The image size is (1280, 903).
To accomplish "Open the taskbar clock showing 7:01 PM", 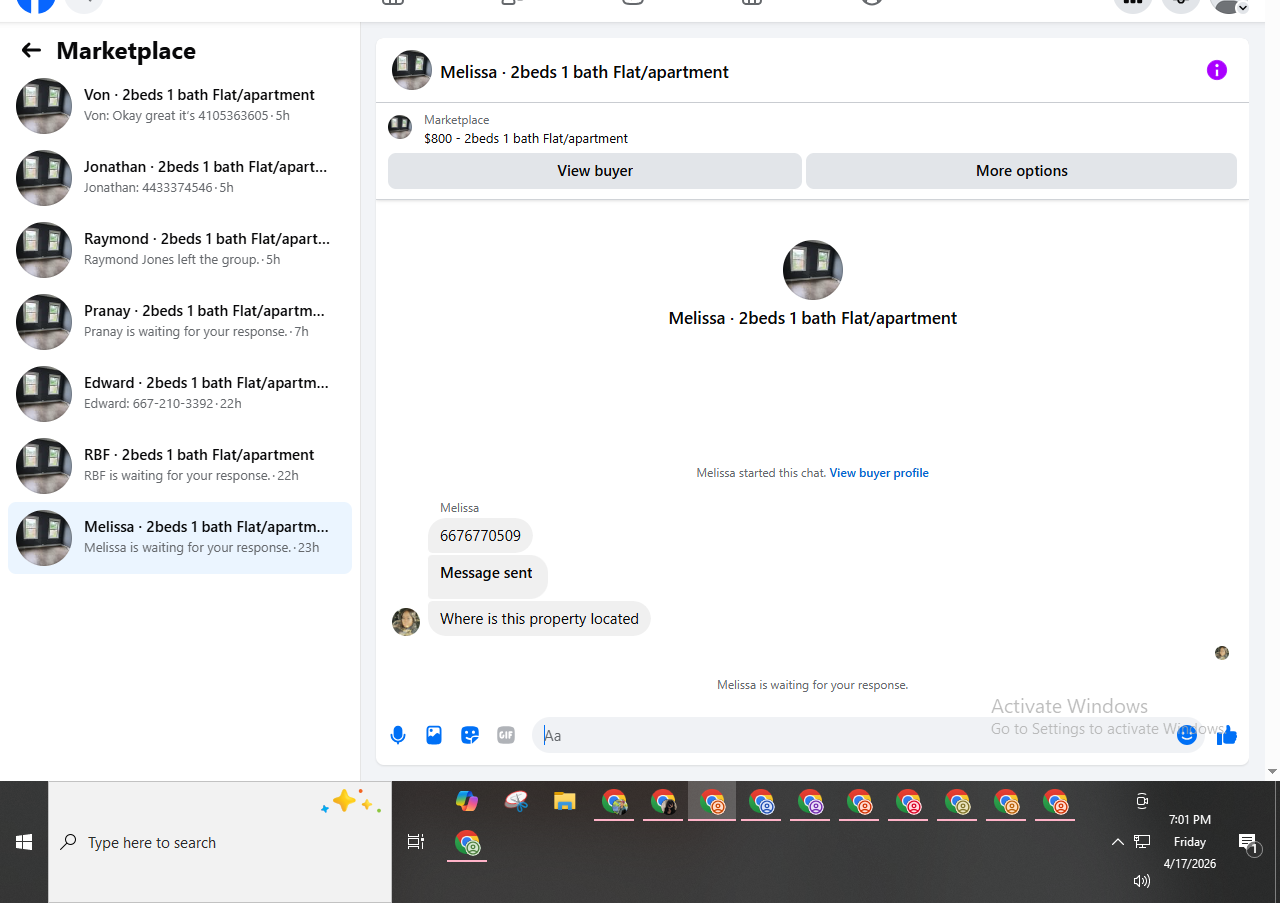I will (1189, 841).
